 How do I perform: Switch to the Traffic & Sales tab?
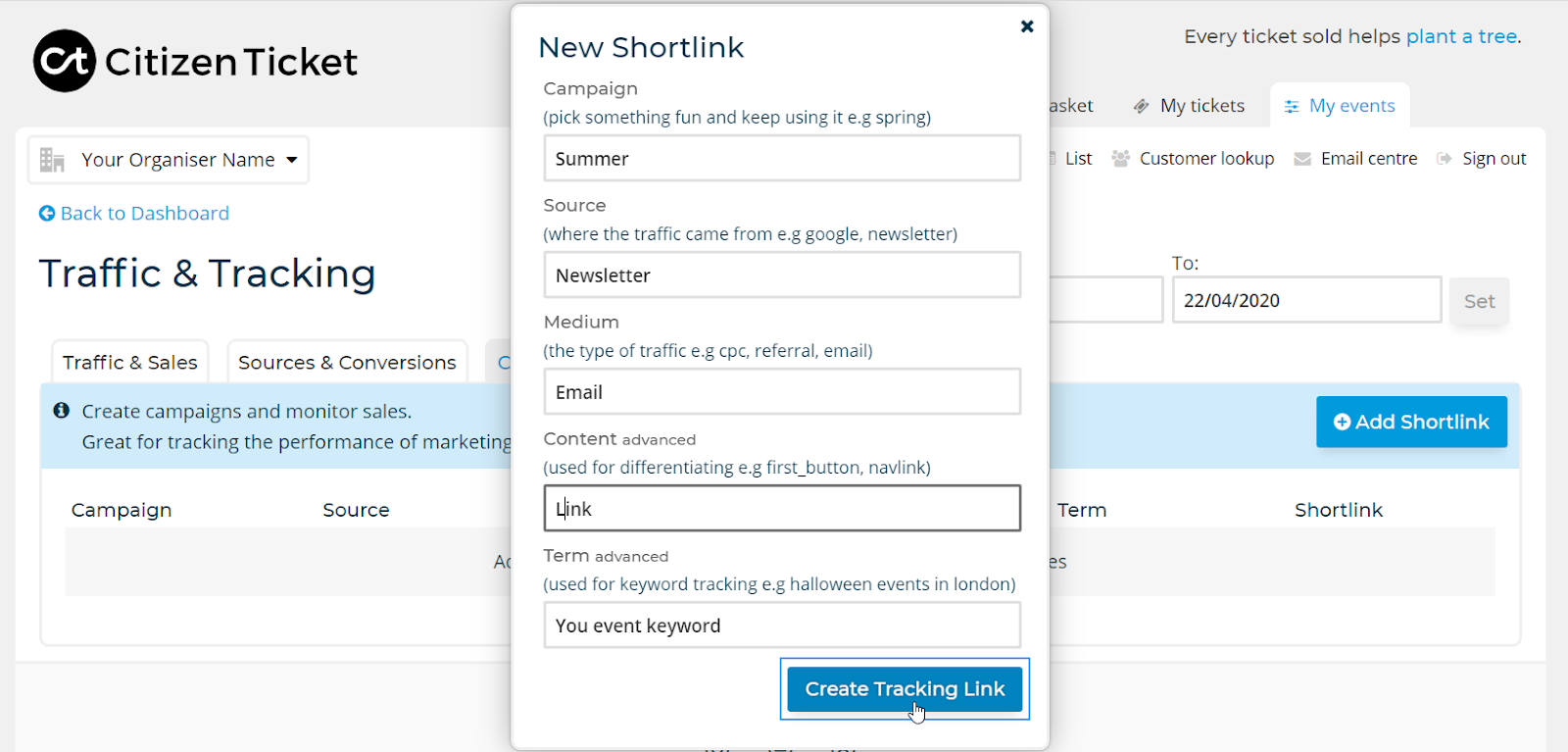coord(130,363)
